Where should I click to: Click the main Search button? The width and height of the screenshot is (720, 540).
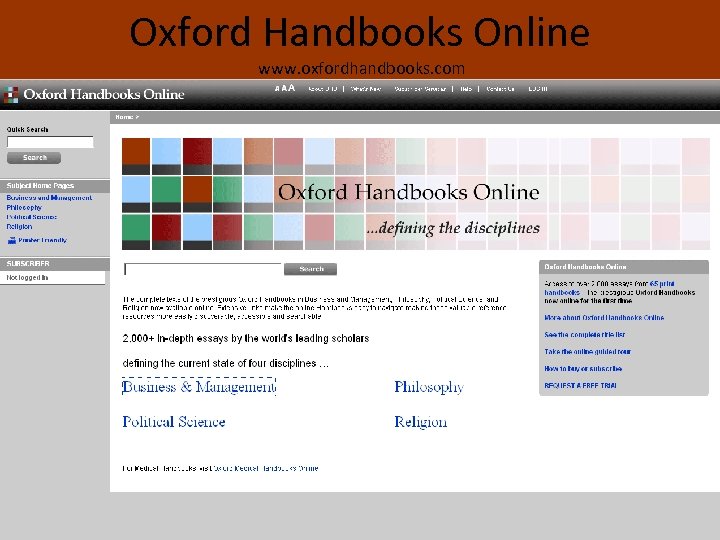[310, 269]
